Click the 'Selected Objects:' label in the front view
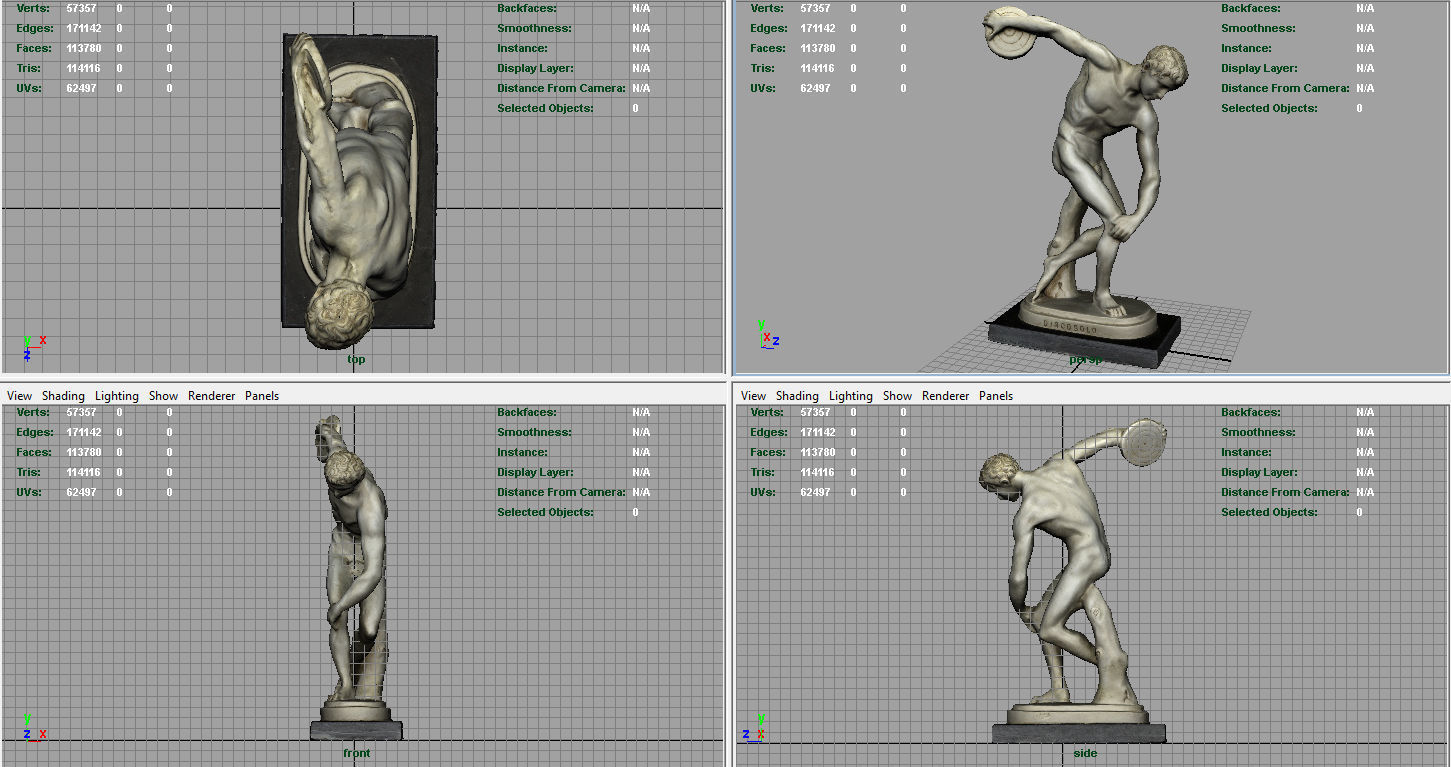The height and width of the screenshot is (767, 1451). coord(545,512)
